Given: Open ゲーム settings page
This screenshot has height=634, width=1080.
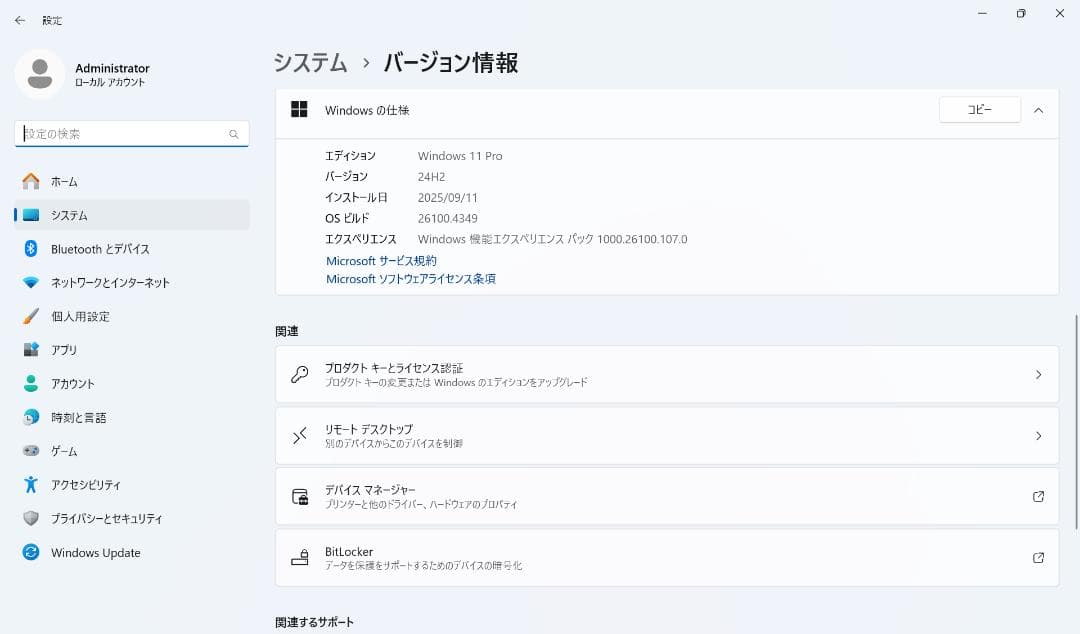Looking at the screenshot, I should 132,451.
